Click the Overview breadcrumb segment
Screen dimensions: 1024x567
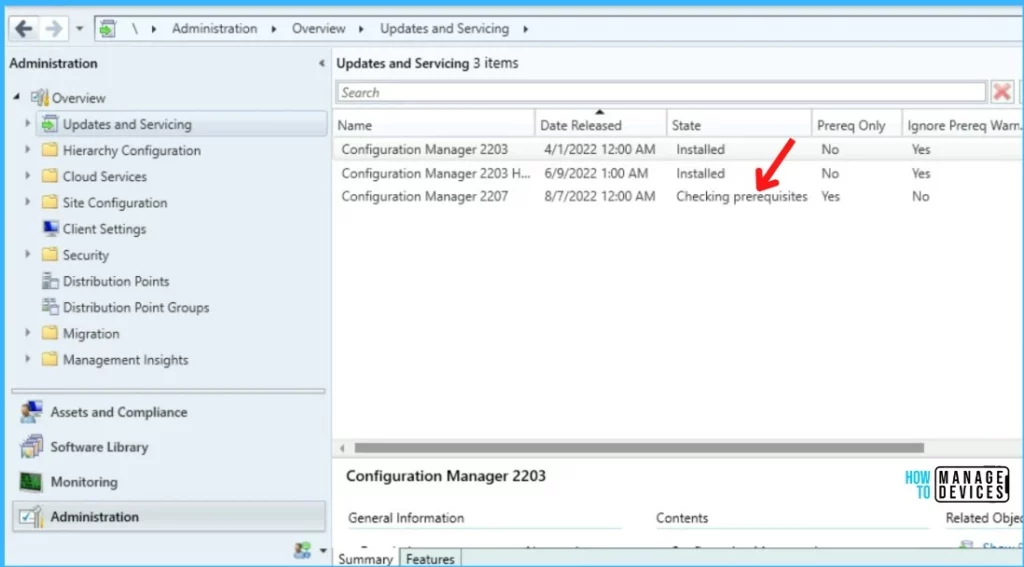319,29
